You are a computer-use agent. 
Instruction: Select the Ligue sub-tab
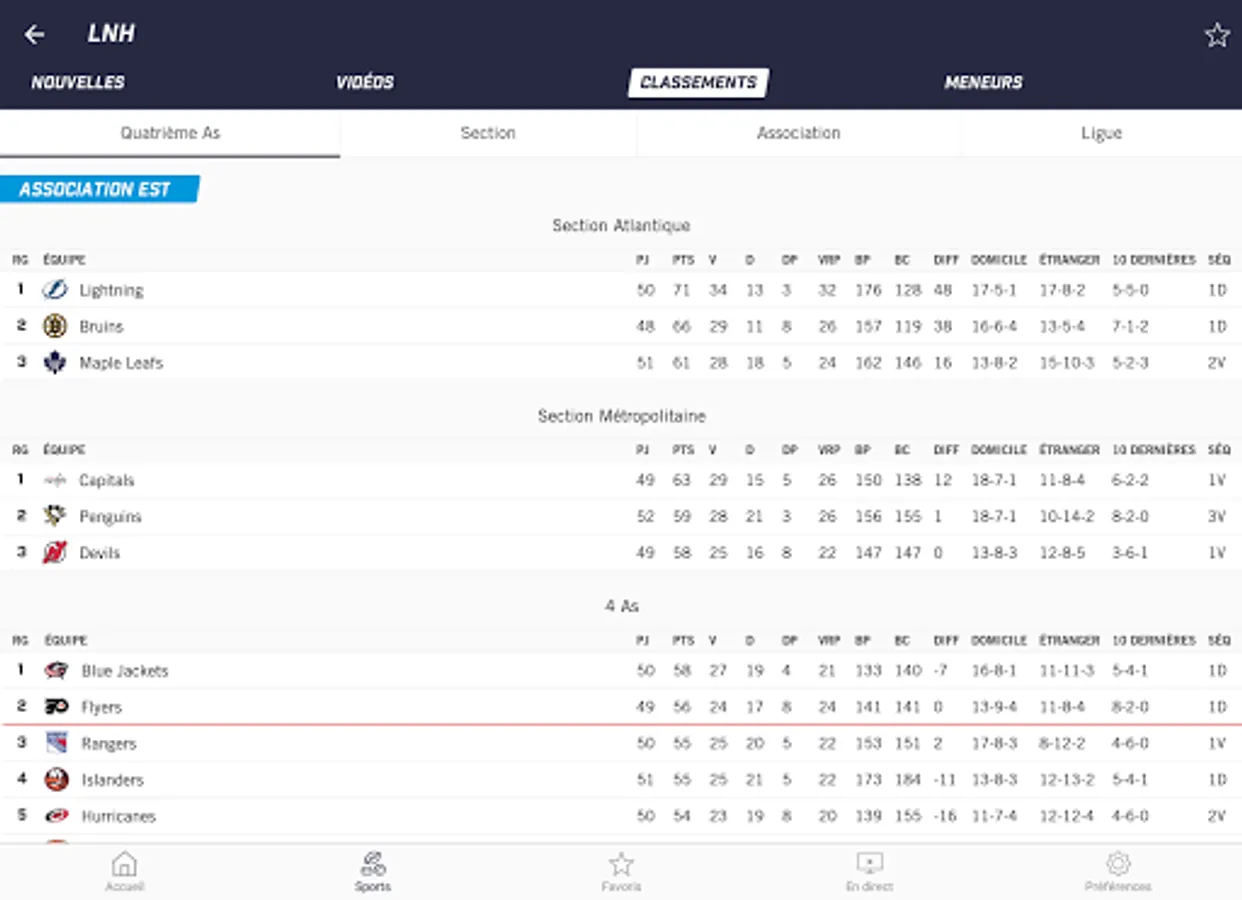tap(1101, 133)
